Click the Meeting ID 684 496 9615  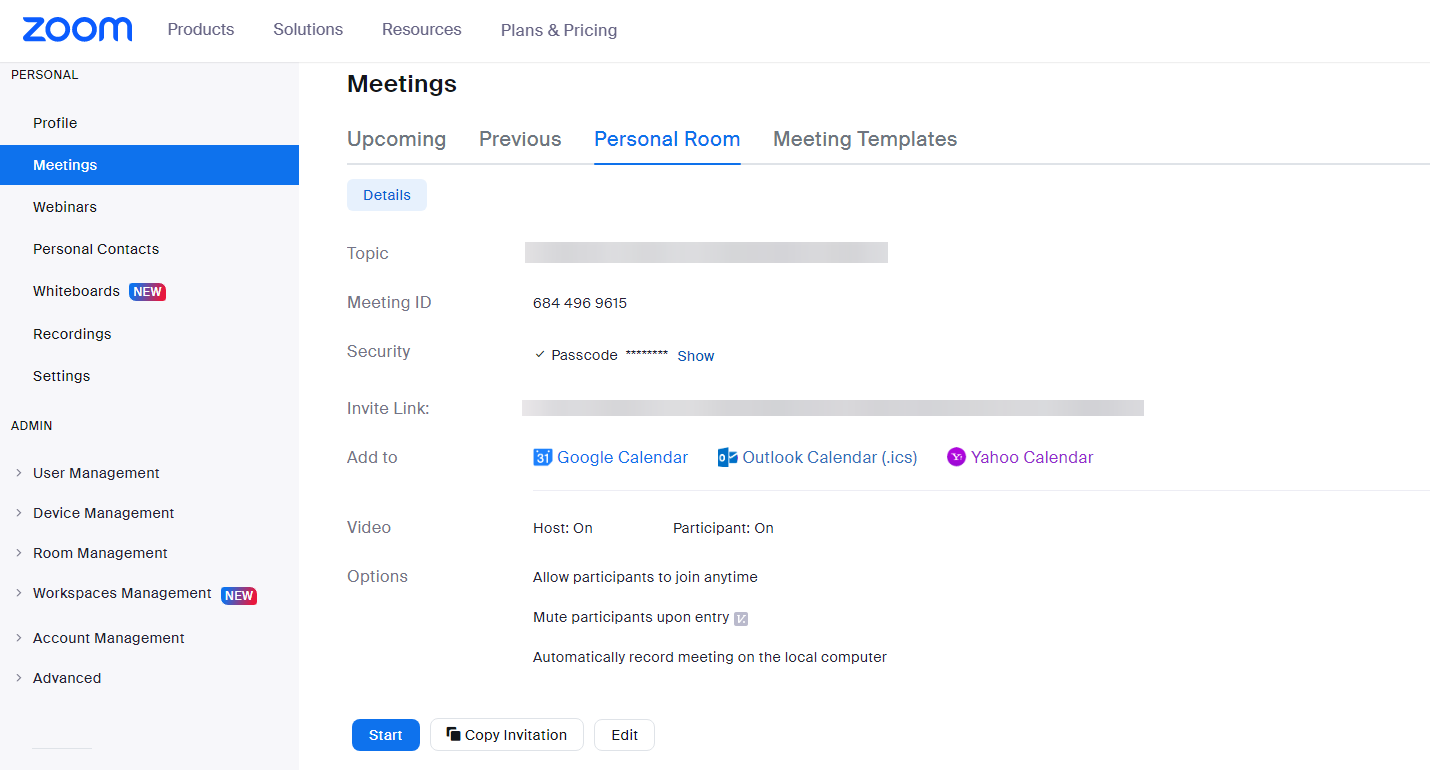[x=580, y=303]
